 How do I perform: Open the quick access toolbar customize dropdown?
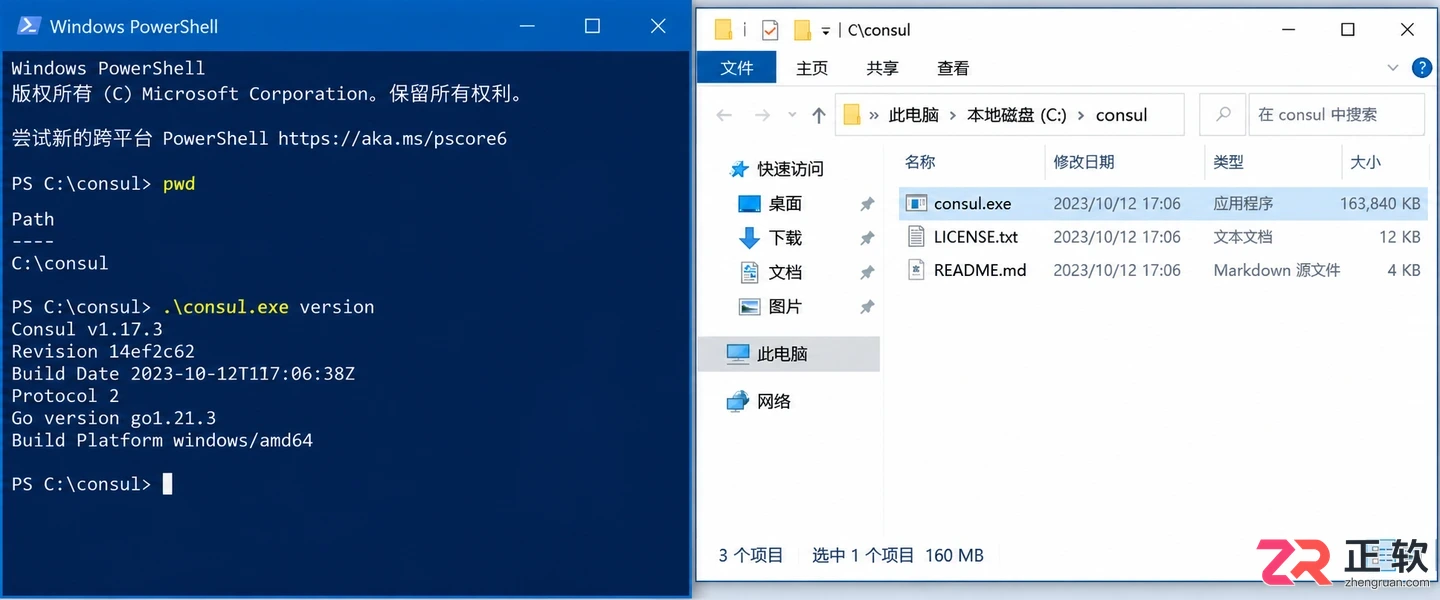(x=826, y=31)
